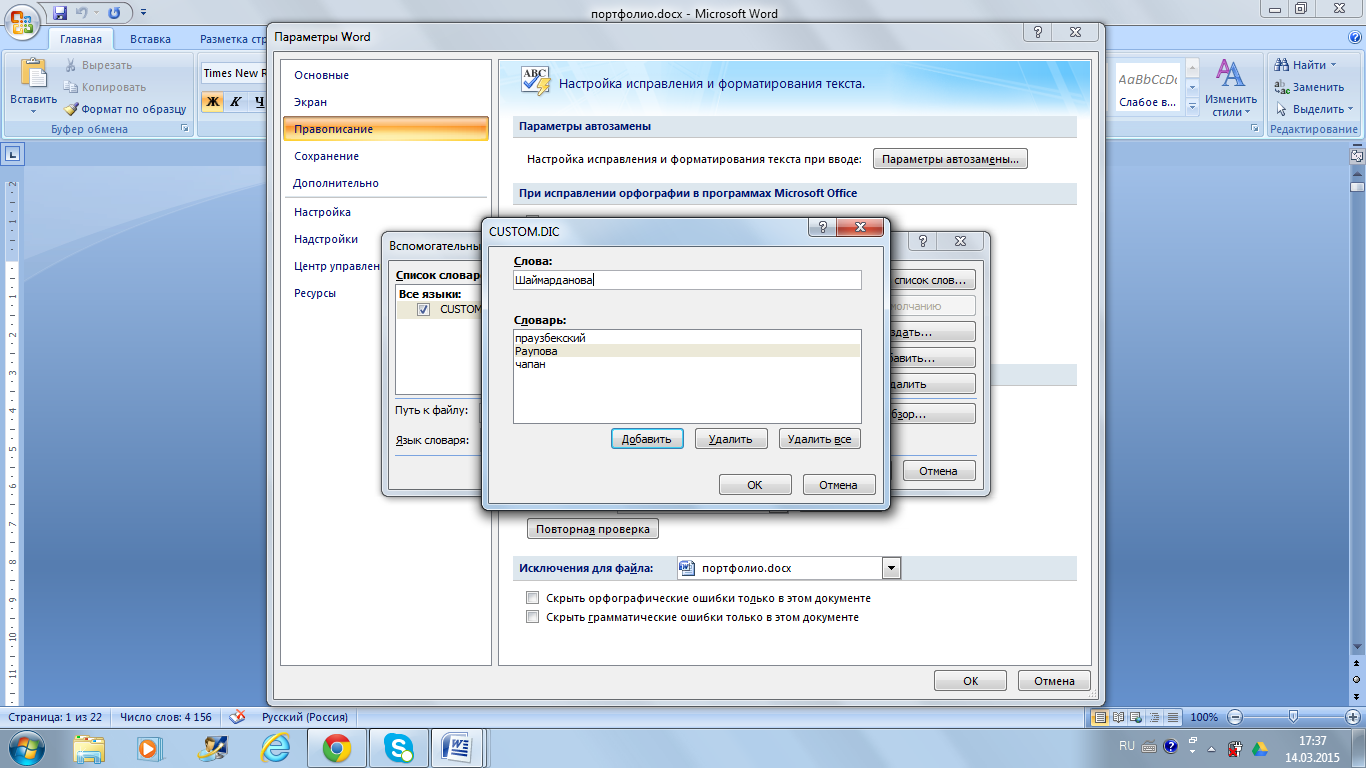Click the Change Styles (Изменить стили) icon
This screenshot has width=1366, height=768.
tap(1230, 74)
